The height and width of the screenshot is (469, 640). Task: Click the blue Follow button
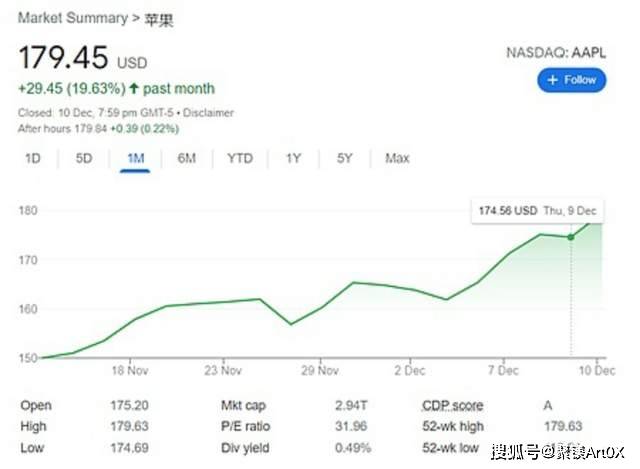[571, 80]
